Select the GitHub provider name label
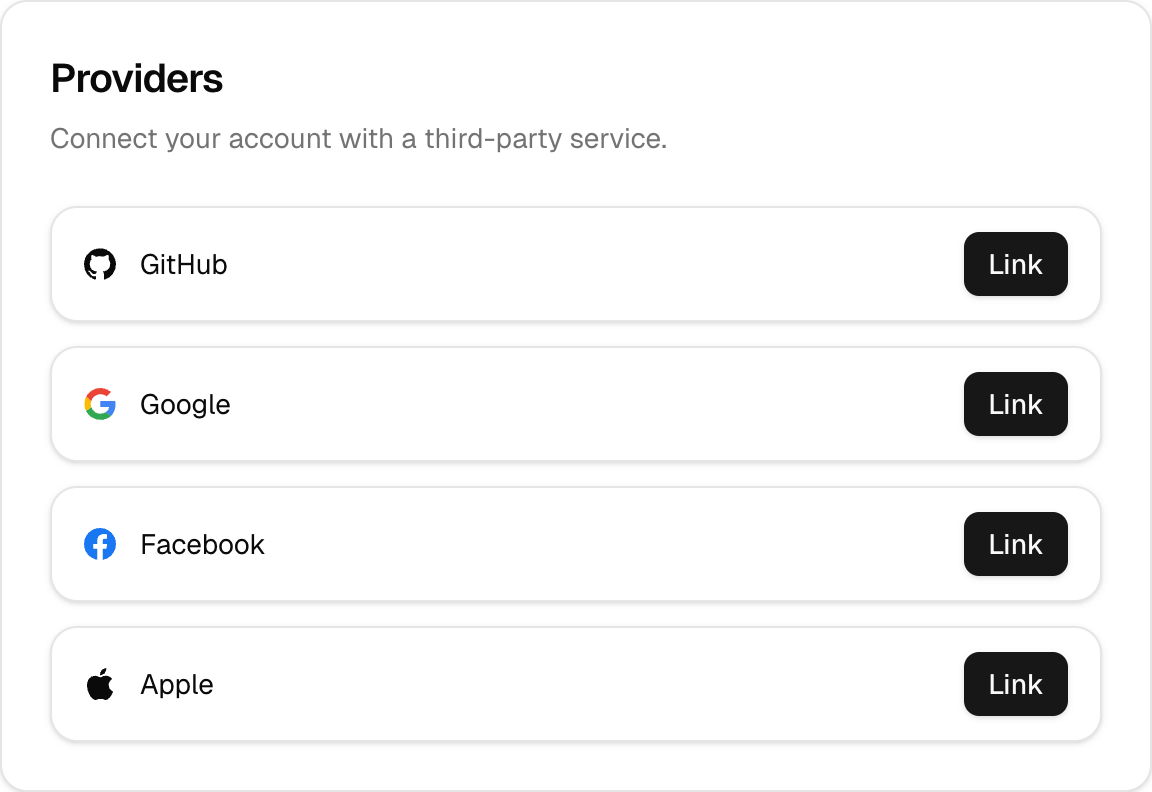The width and height of the screenshot is (1152, 792). [183, 264]
